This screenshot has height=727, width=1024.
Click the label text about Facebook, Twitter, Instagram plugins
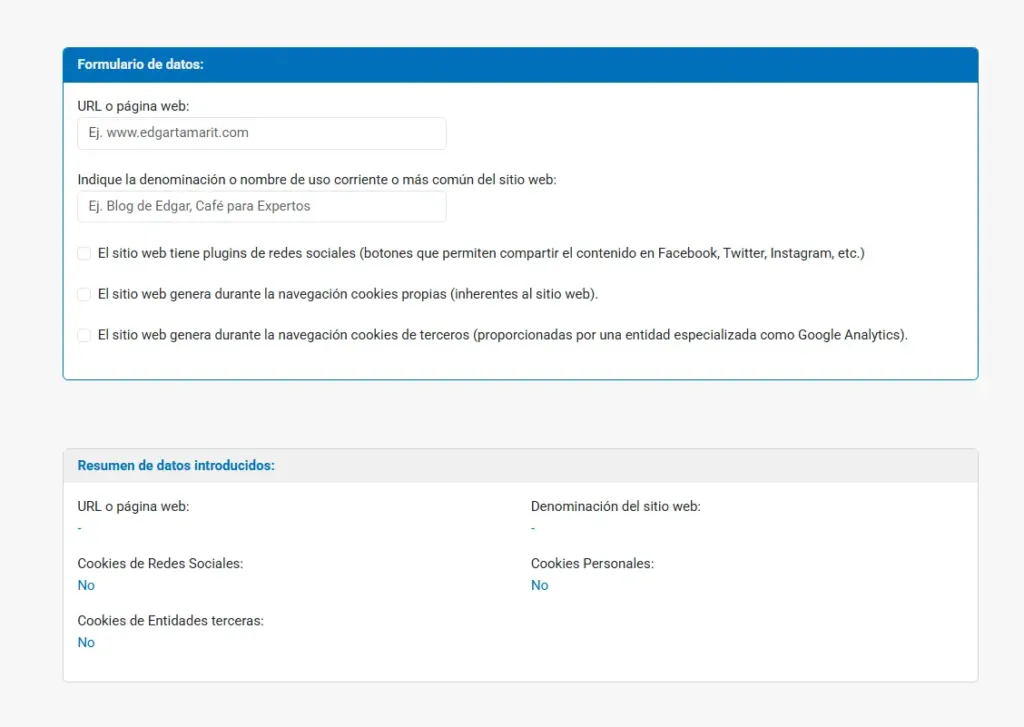pyautogui.click(x=481, y=254)
